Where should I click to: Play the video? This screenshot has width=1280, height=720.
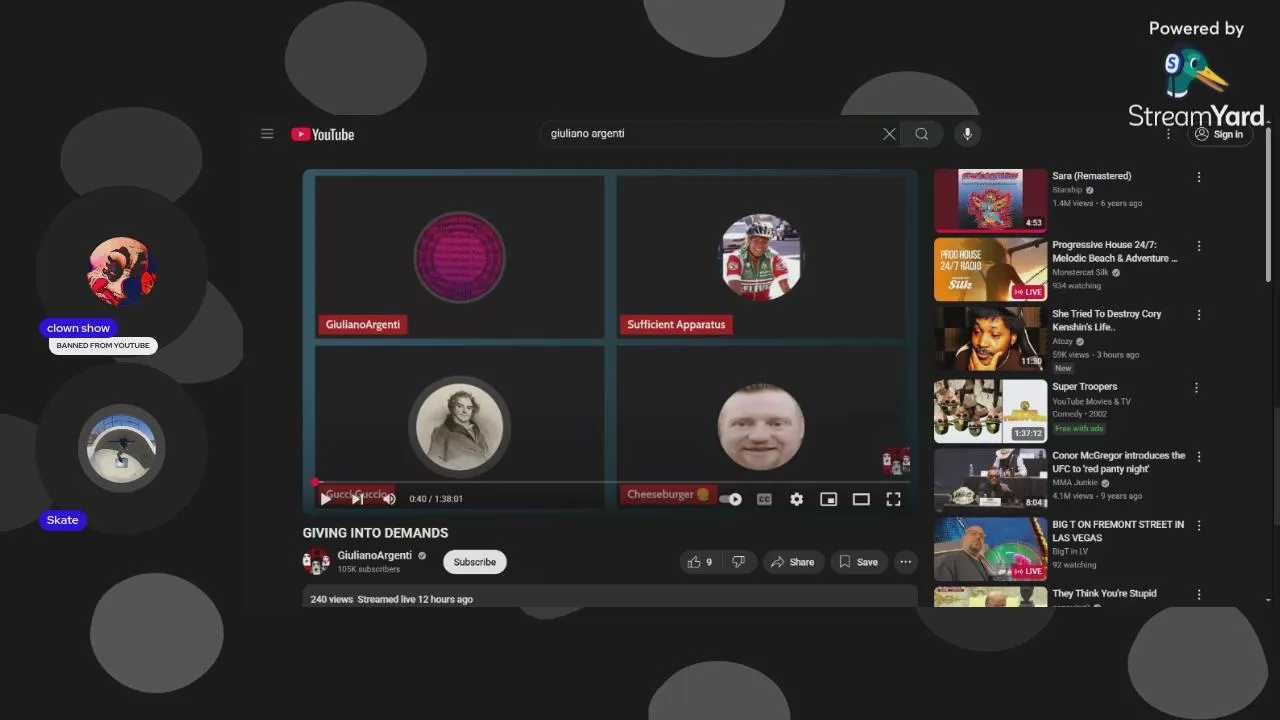point(325,499)
